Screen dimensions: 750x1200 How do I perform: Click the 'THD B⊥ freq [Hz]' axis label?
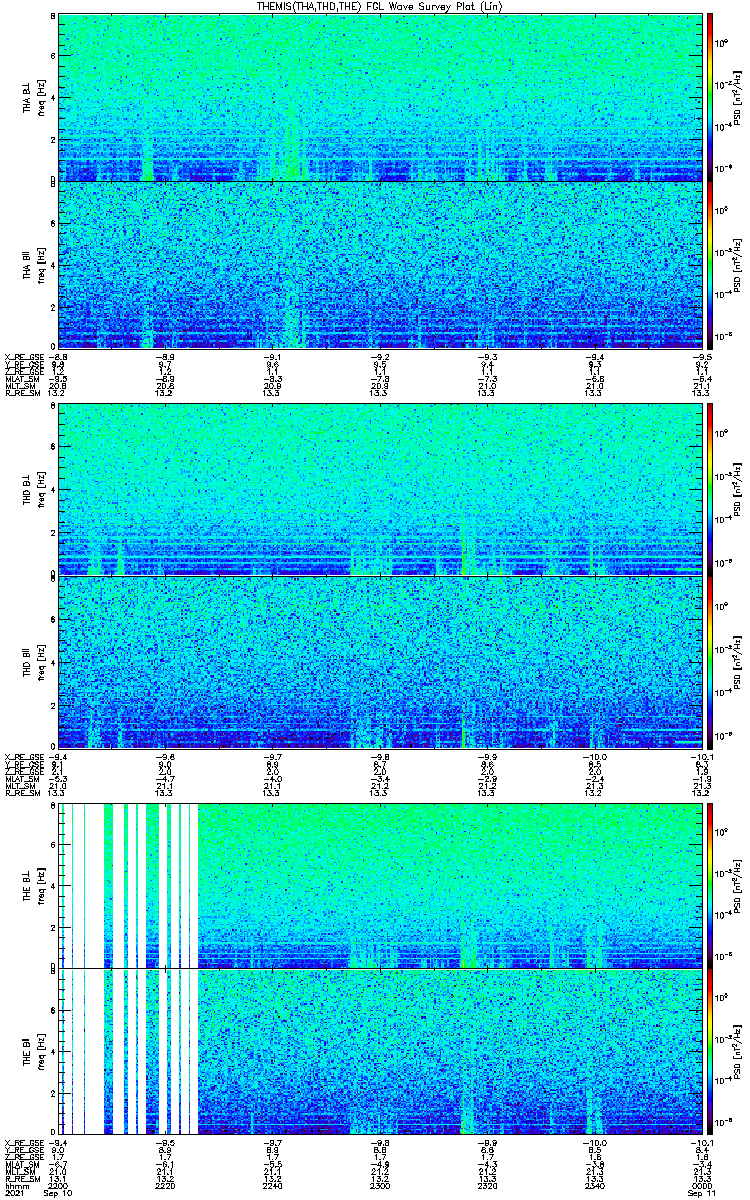(x=33, y=489)
